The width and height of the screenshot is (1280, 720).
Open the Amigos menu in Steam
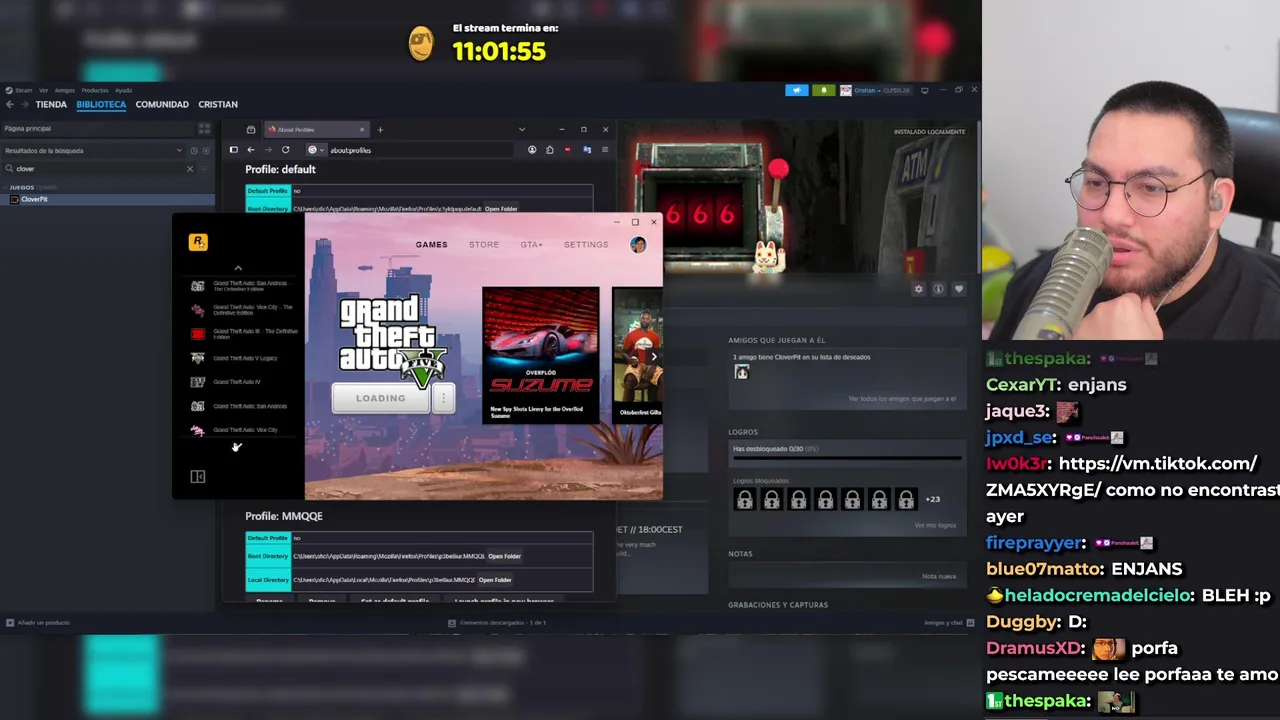point(65,90)
